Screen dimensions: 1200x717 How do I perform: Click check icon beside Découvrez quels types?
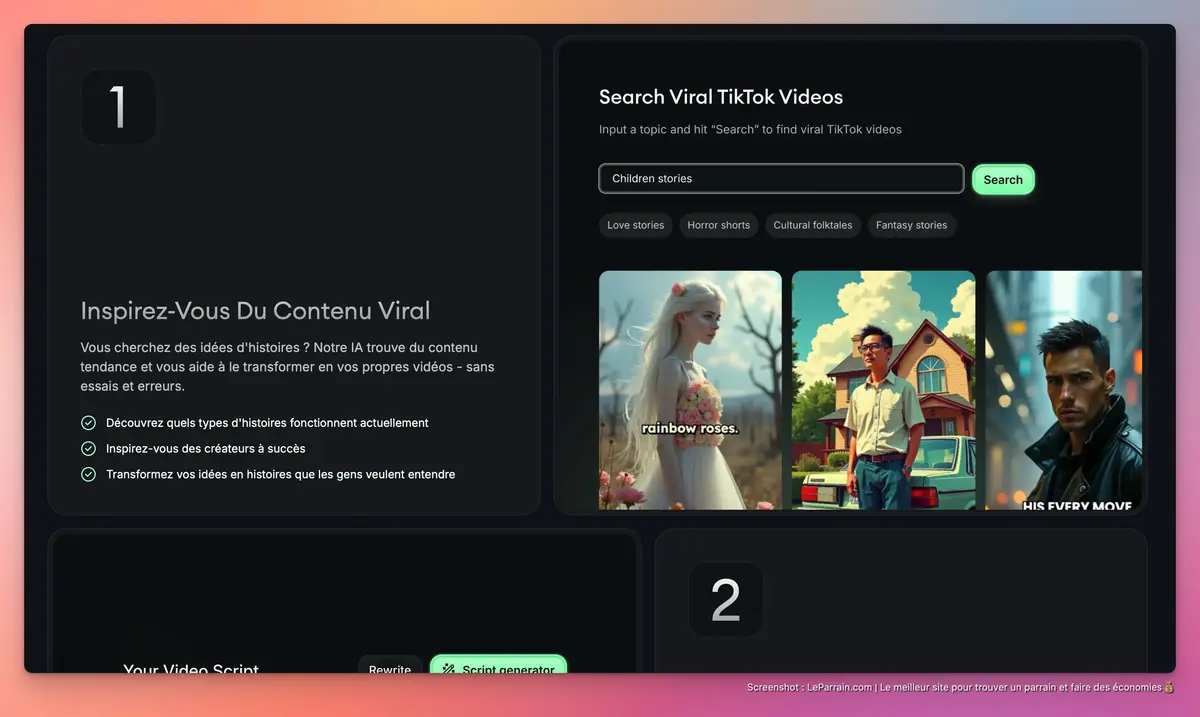coord(88,423)
